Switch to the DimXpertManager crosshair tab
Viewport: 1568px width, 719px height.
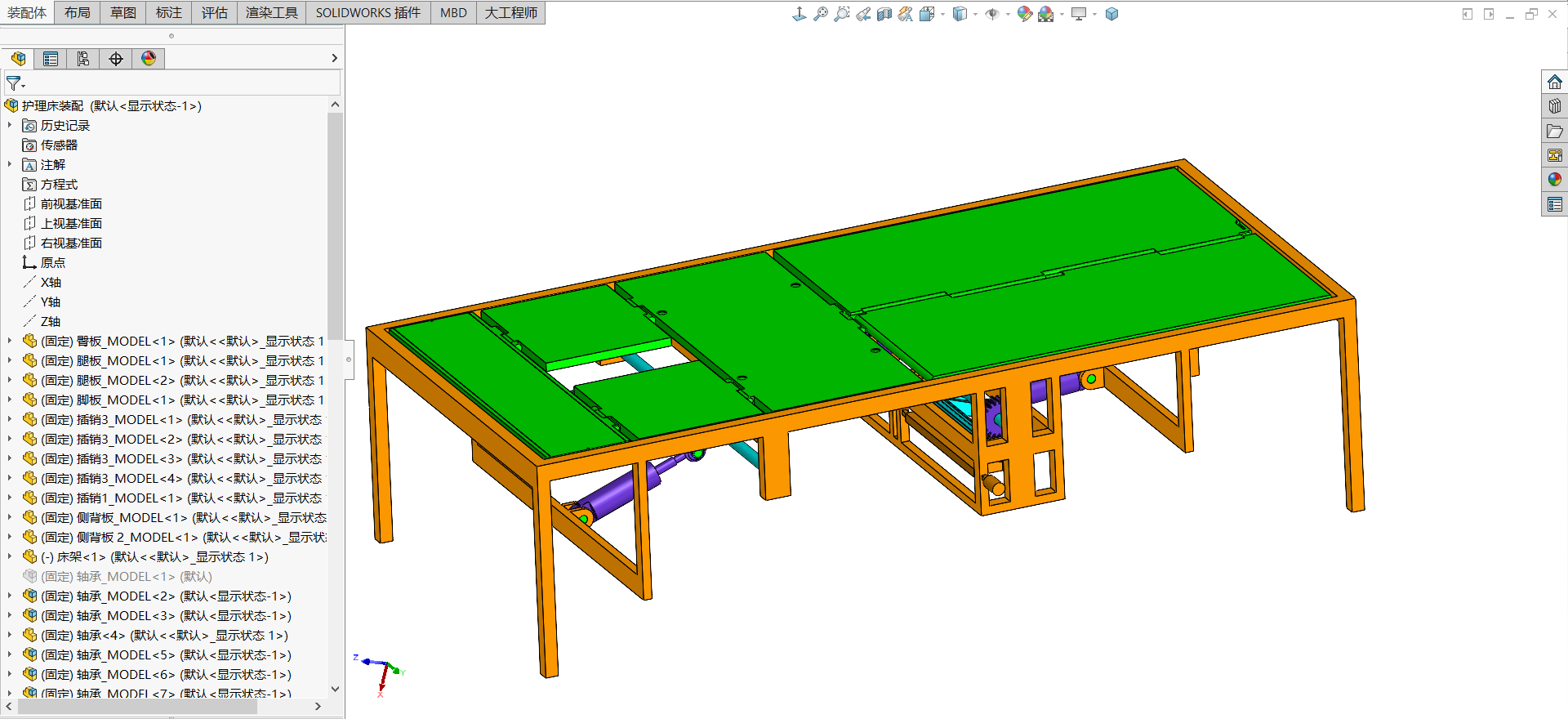click(x=116, y=59)
